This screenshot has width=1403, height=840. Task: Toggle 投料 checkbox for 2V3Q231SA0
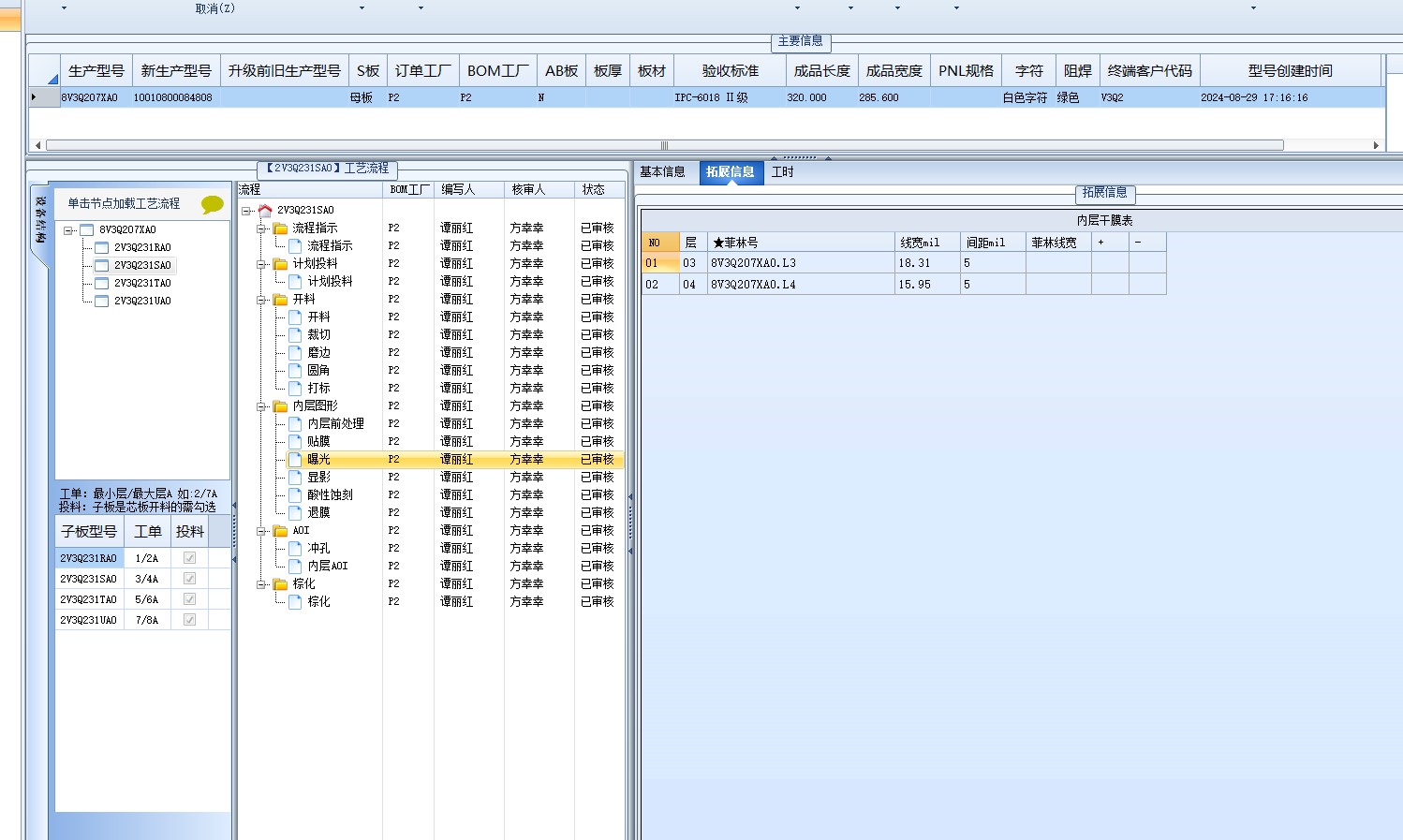click(x=189, y=579)
